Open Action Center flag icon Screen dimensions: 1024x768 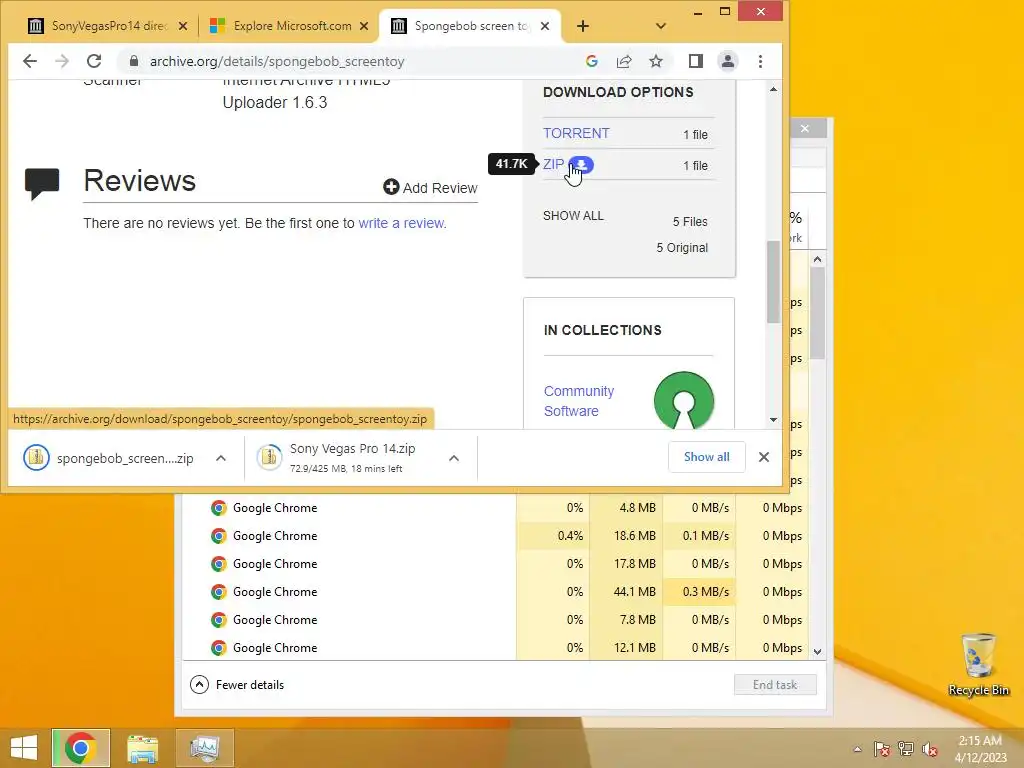point(882,749)
